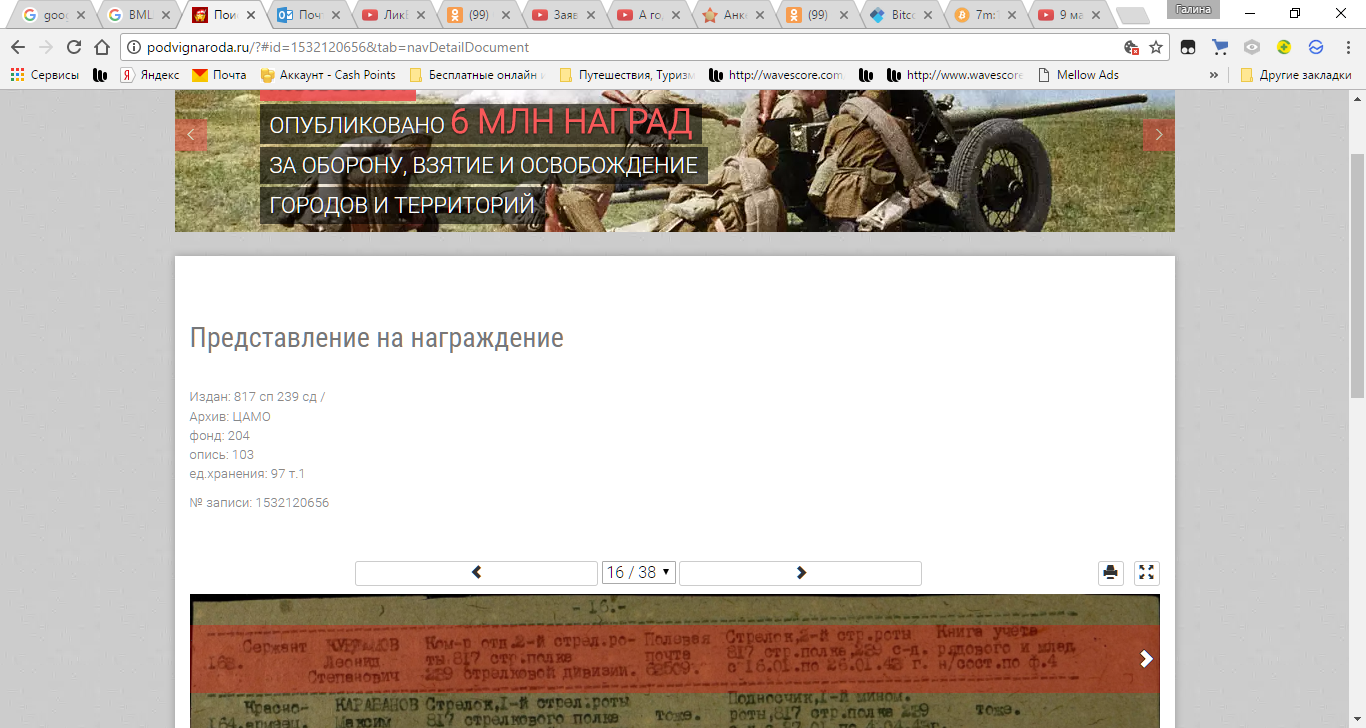Click the white arrow on scan image
The height and width of the screenshot is (728, 1366).
(1146, 659)
